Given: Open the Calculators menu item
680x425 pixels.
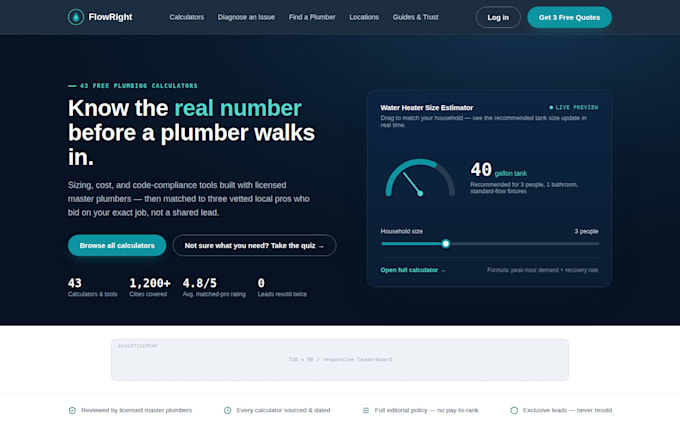Looking at the screenshot, I should pyautogui.click(x=186, y=17).
